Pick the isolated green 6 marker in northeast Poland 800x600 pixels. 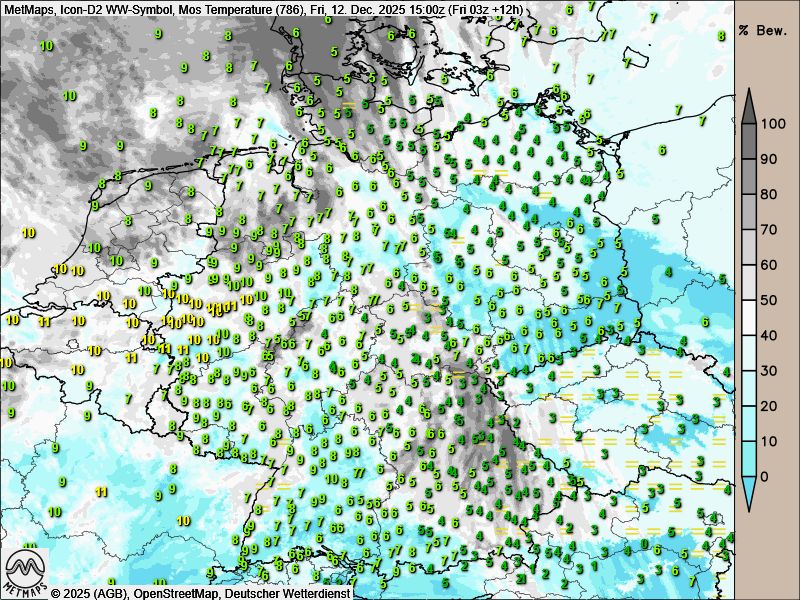[662, 150]
